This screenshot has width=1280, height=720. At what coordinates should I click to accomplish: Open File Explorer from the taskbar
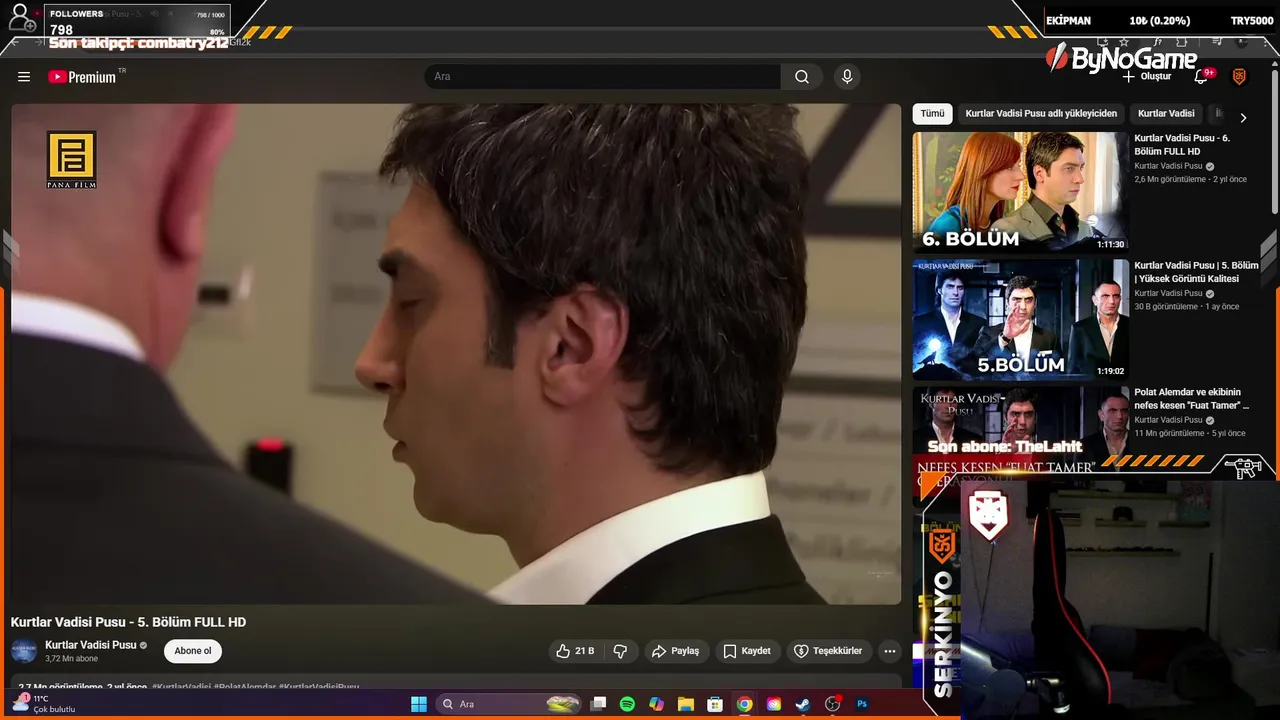coord(686,704)
